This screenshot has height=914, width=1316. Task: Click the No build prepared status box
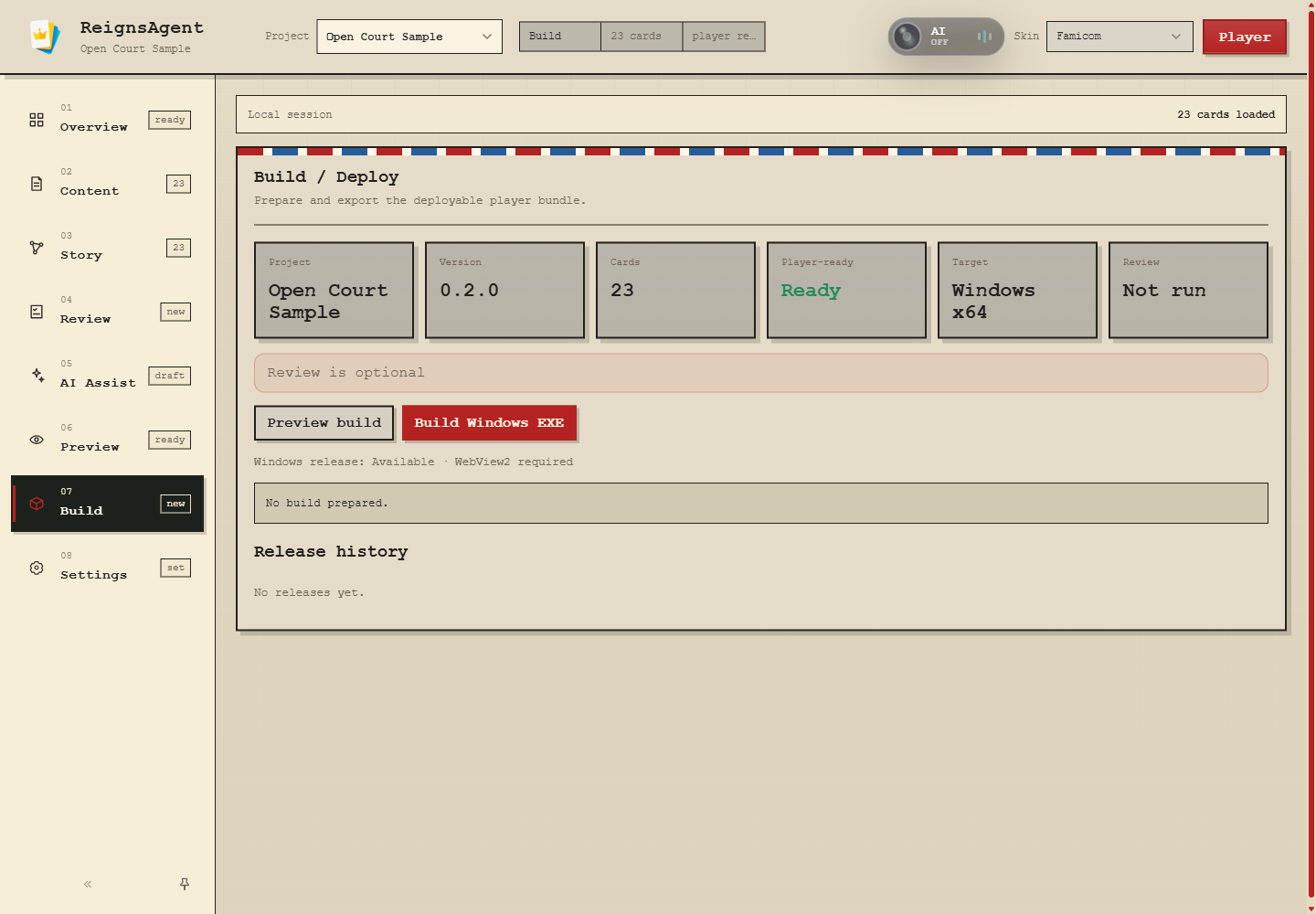[760, 503]
